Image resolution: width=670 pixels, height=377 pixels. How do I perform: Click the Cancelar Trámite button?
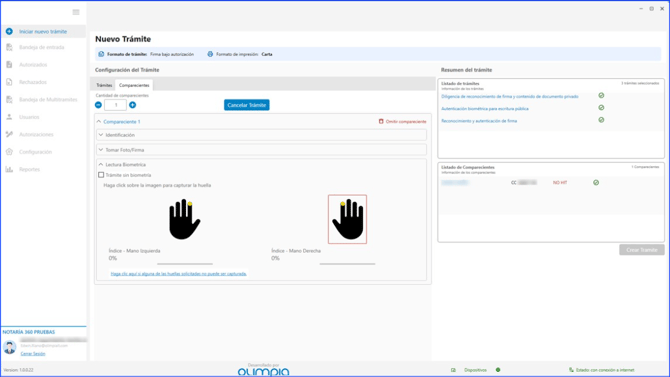[247, 105]
